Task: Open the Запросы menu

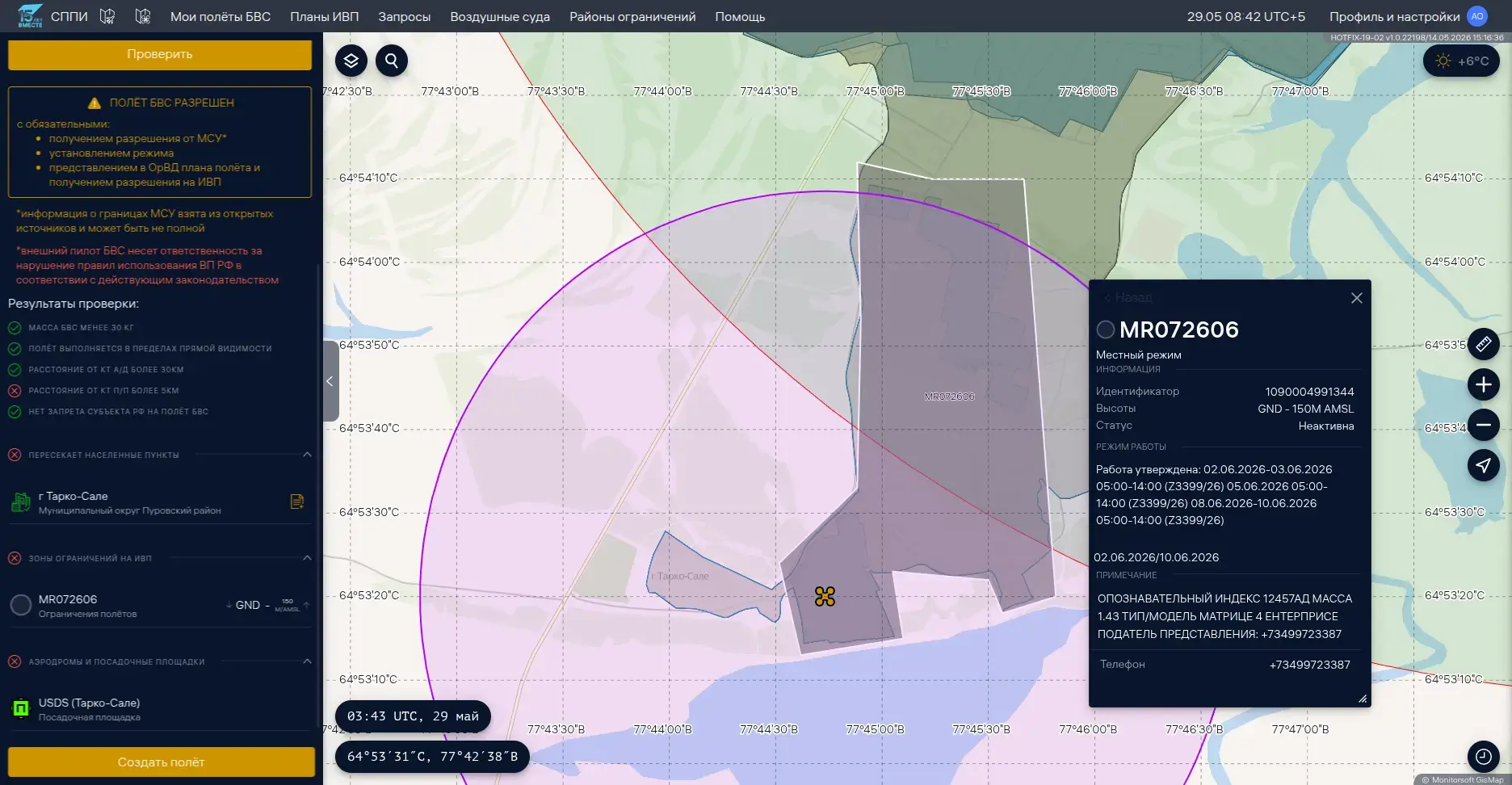Action: [x=405, y=16]
